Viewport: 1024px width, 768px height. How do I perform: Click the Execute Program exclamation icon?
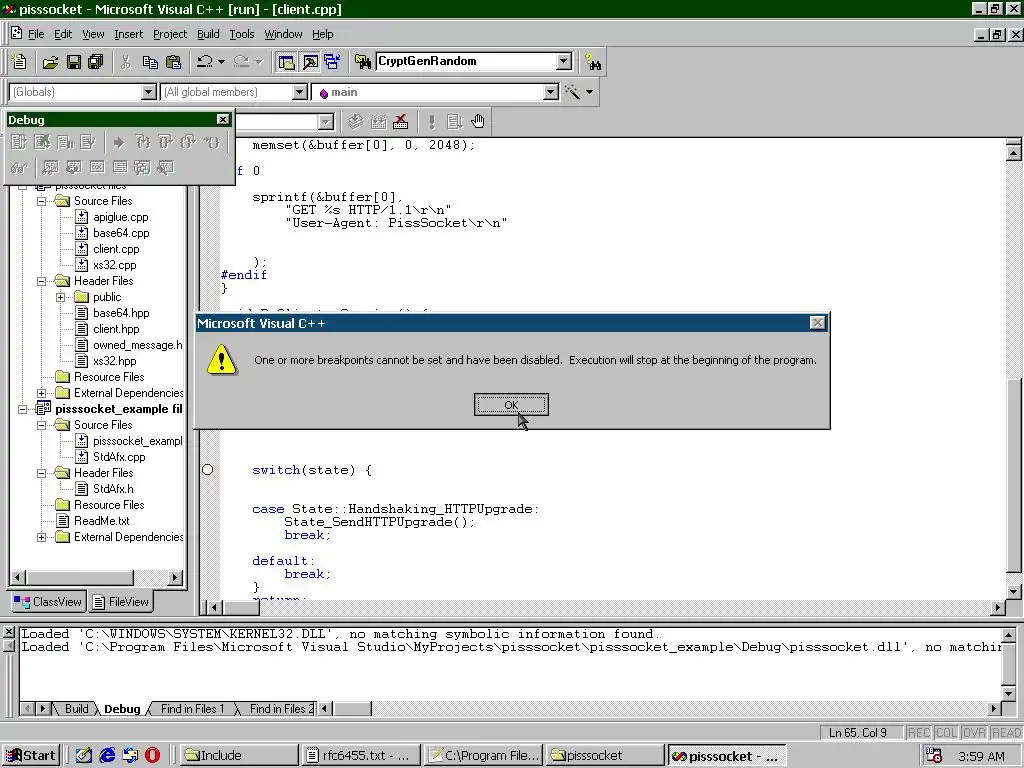(432, 121)
